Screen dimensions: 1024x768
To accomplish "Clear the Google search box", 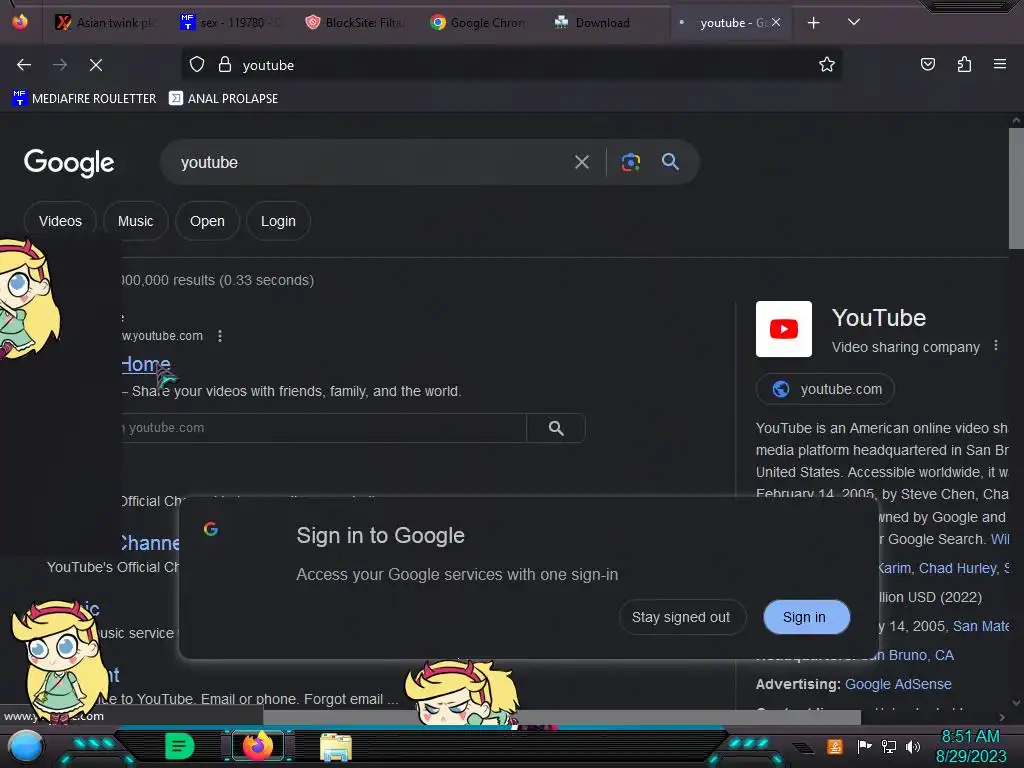I will (x=581, y=162).
